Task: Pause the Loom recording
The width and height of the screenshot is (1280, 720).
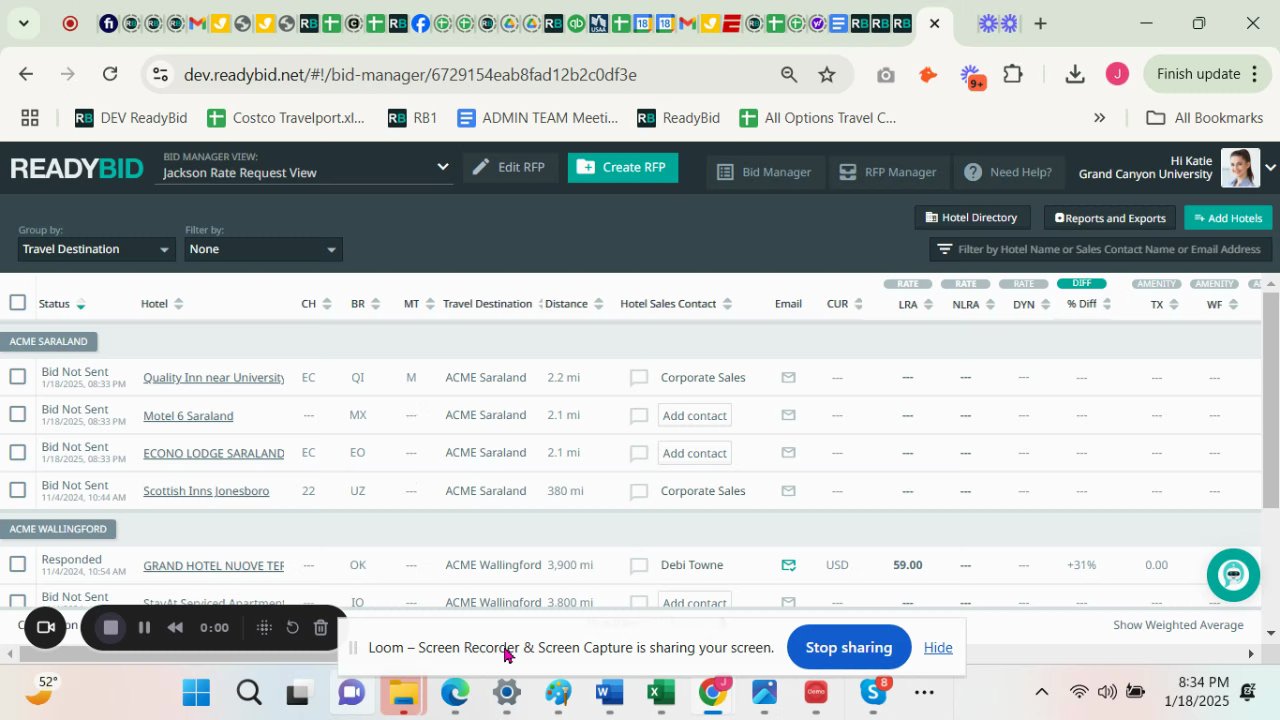Action: point(144,628)
